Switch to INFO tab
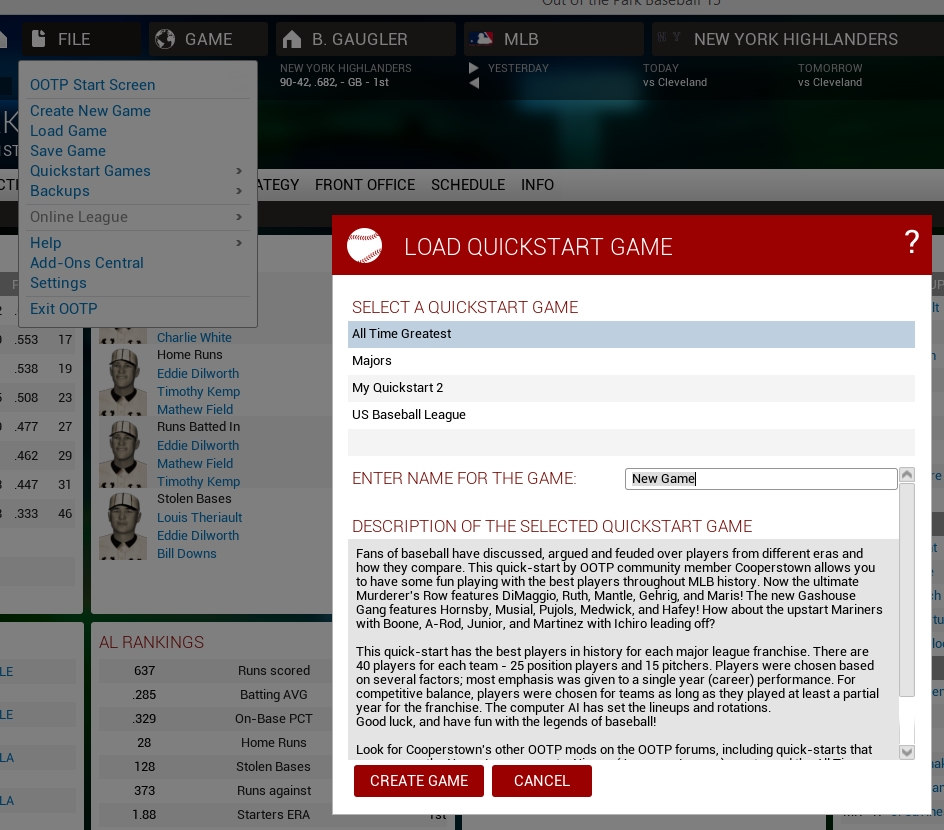 pos(537,185)
